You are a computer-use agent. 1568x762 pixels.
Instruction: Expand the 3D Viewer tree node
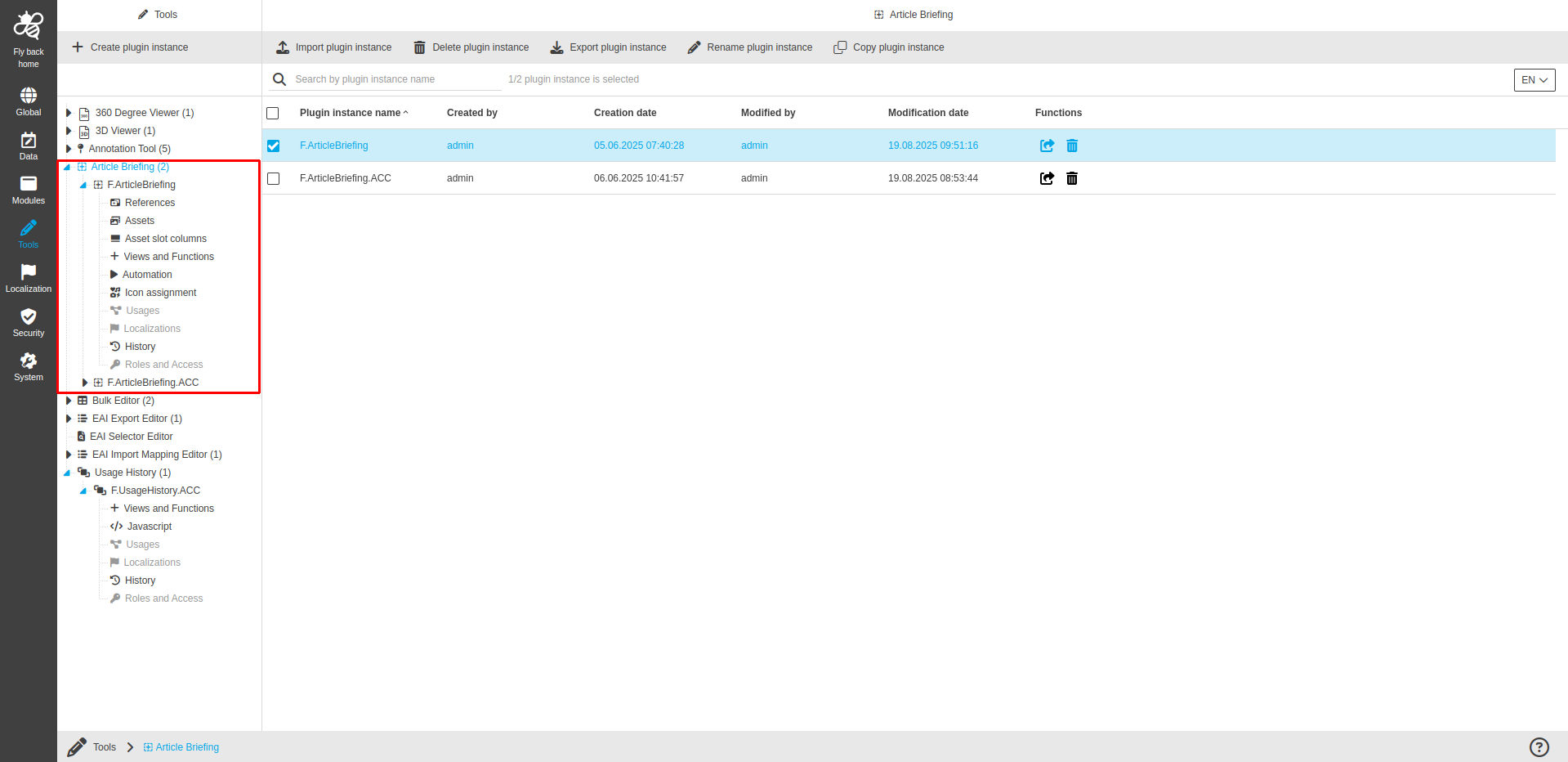69,131
